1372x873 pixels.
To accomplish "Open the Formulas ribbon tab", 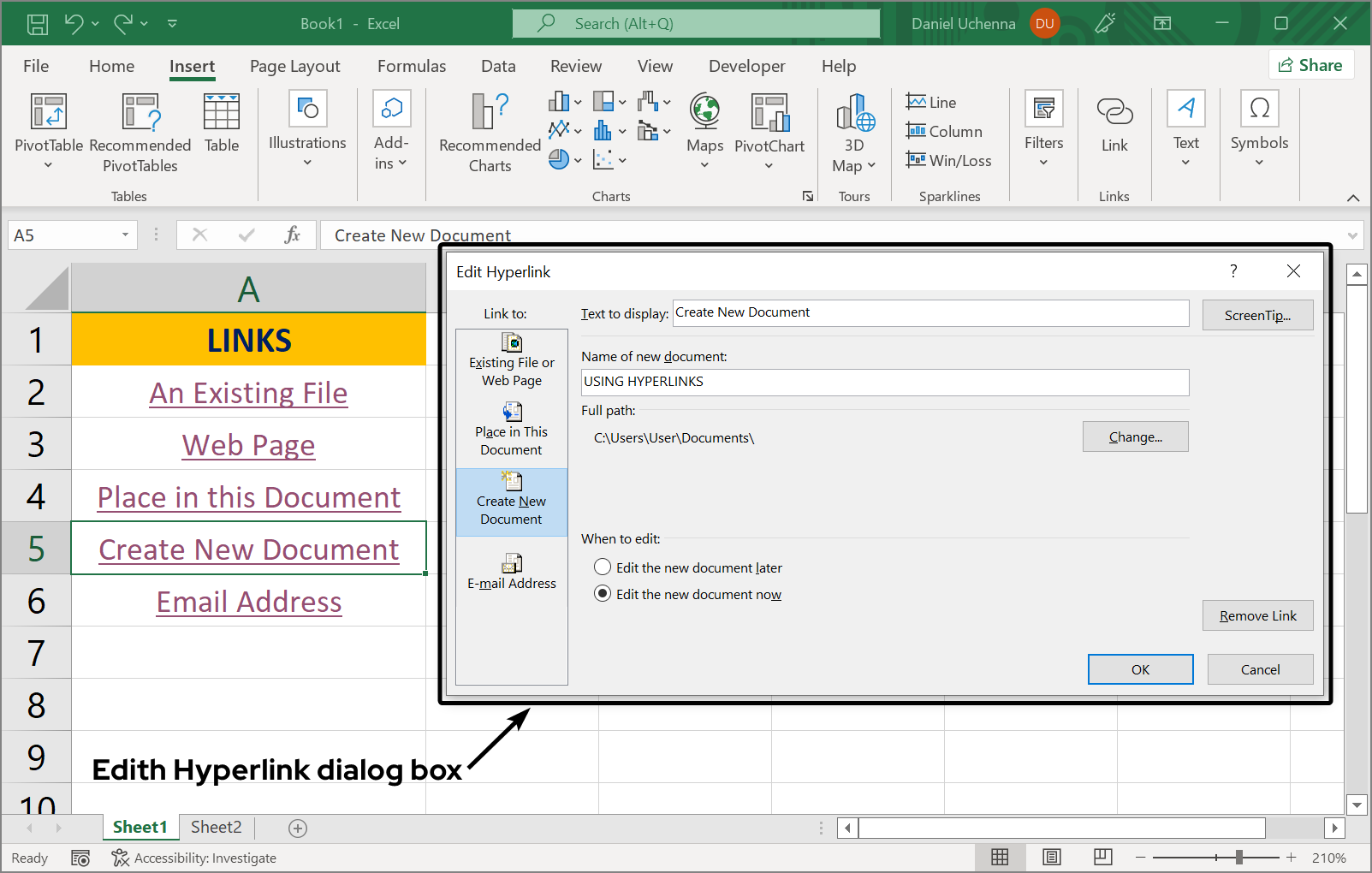I will click(x=412, y=66).
